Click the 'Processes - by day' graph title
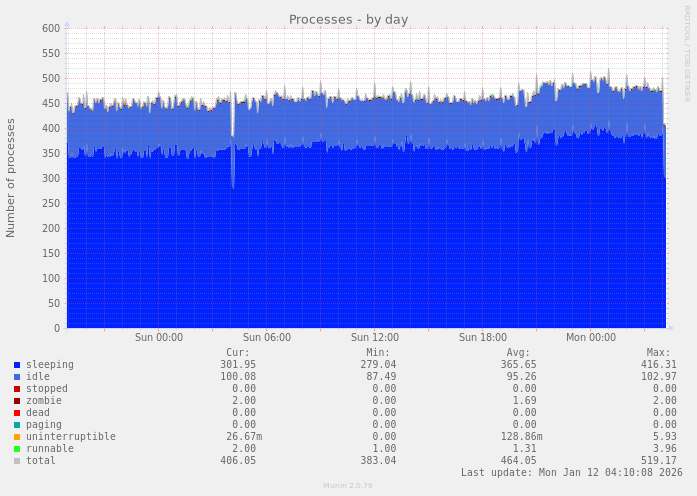The width and height of the screenshot is (697, 496). tap(348, 19)
